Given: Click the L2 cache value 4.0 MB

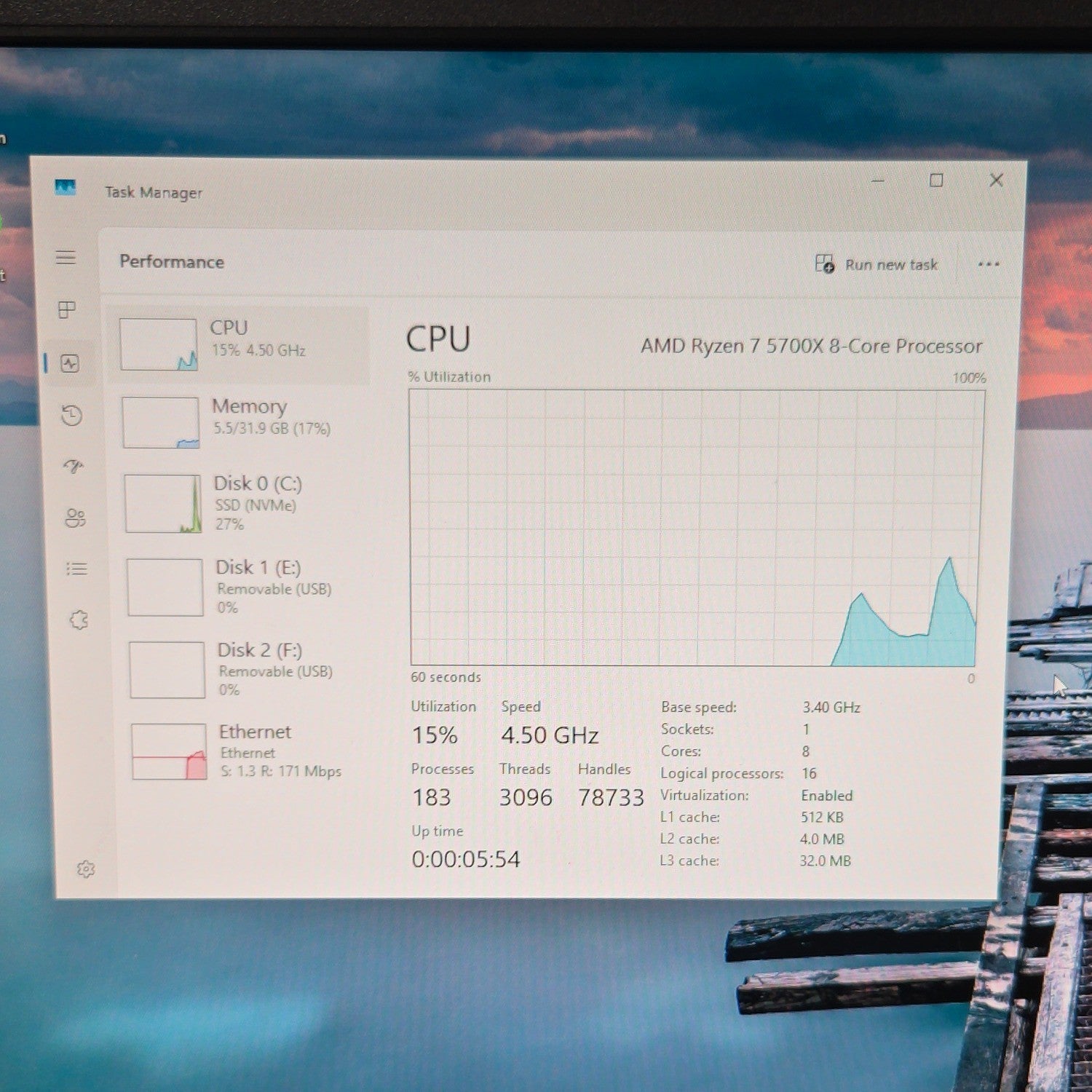Looking at the screenshot, I should [822, 839].
